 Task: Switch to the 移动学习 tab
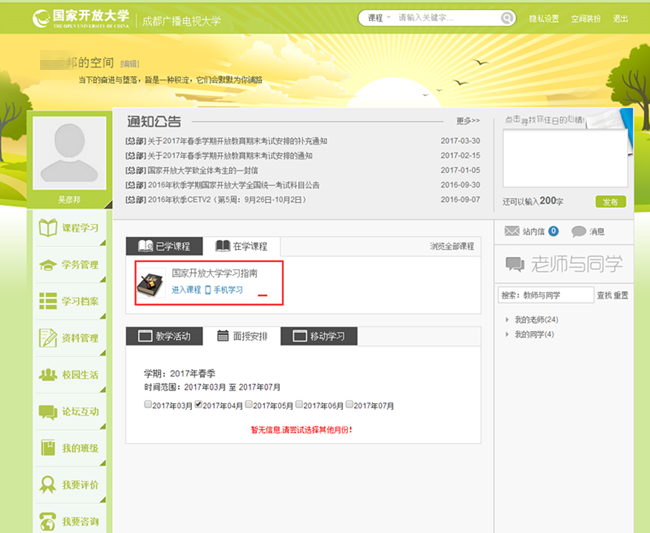click(319, 336)
